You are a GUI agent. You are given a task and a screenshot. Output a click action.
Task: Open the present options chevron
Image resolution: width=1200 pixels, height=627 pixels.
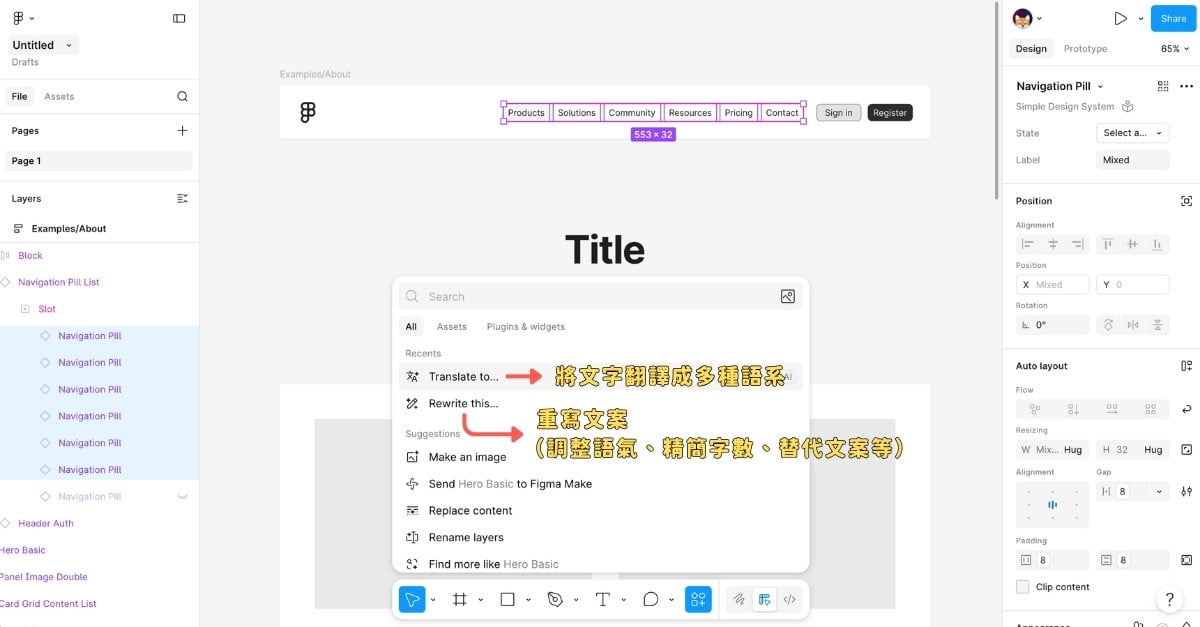pos(1141,19)
